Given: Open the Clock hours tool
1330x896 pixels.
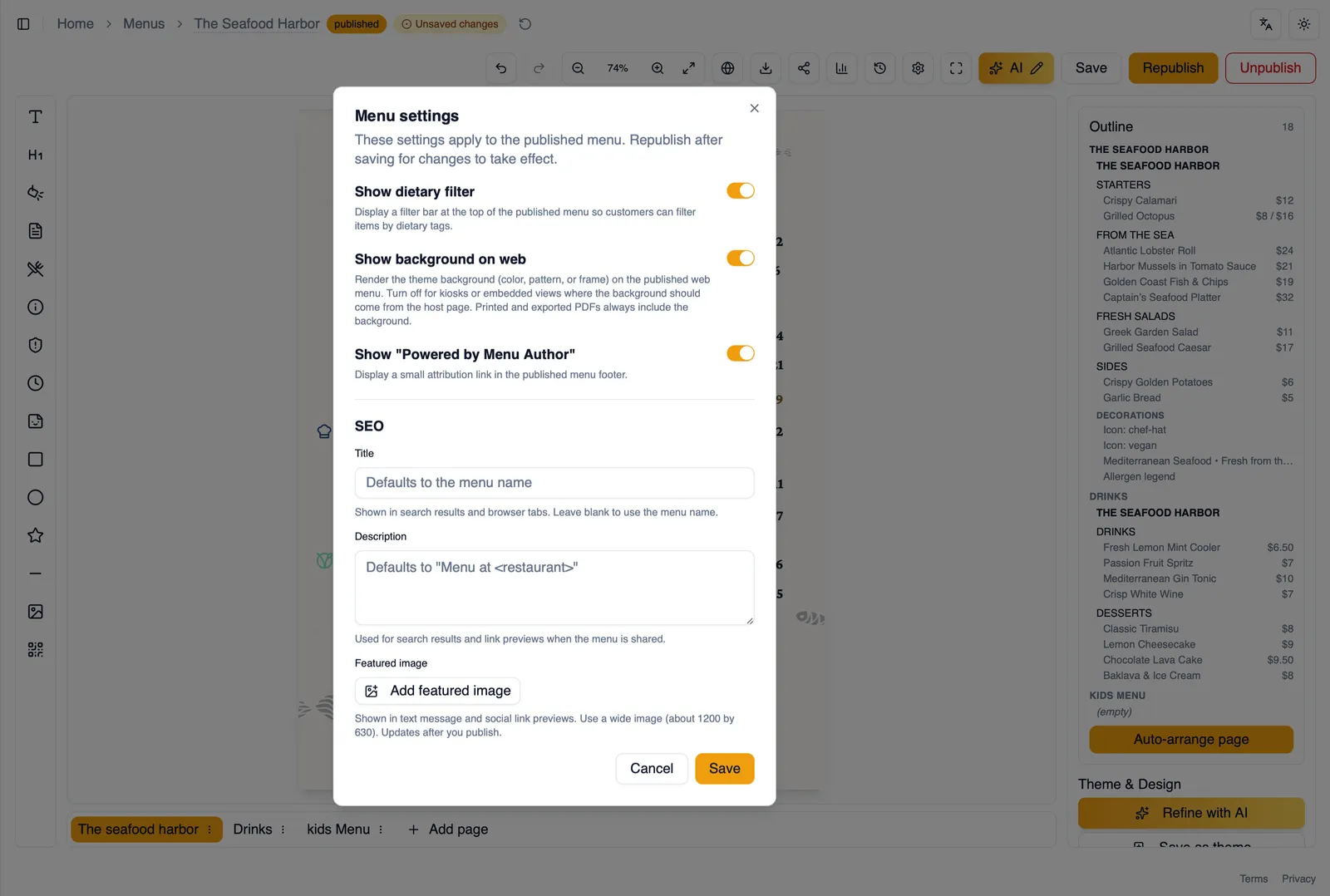Looking at the screenshot, I should 35,383.
